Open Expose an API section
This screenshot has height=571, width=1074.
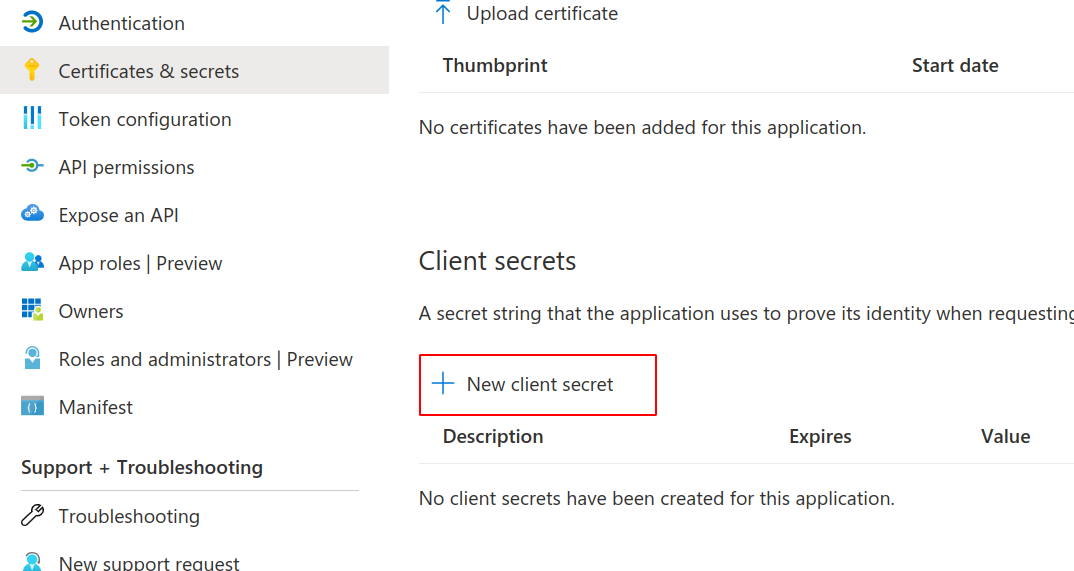119,215
